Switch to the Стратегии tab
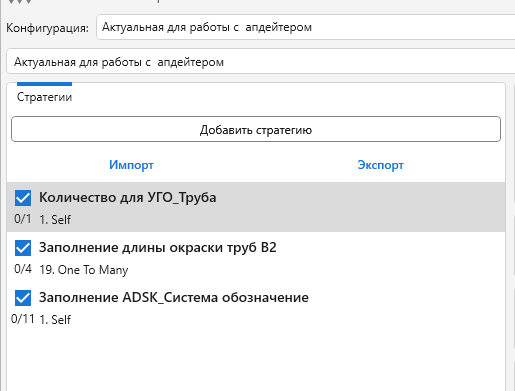Viewport: 515px width, 391px height. point(44,97)
